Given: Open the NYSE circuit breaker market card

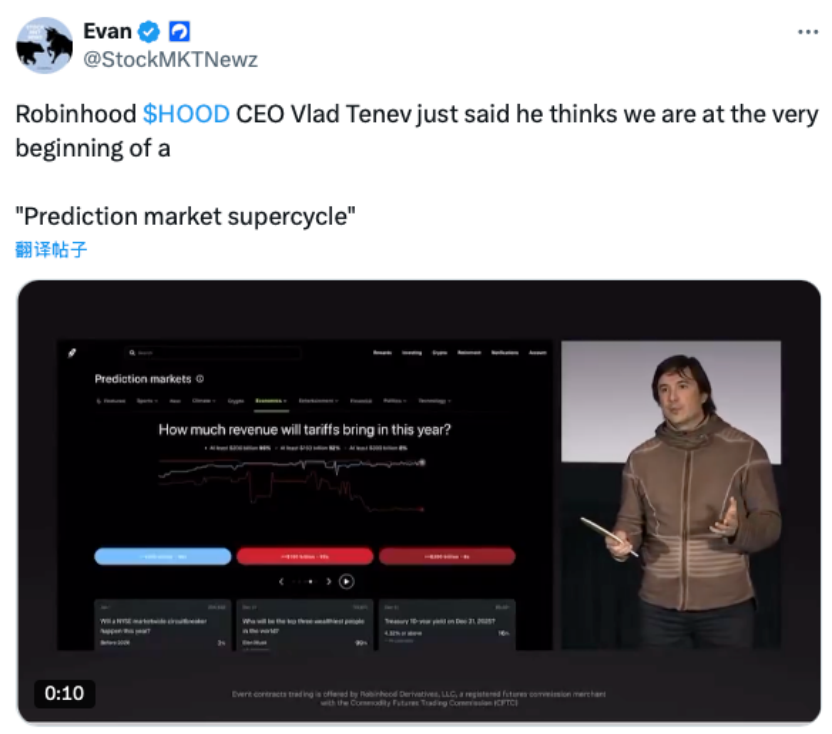Looking at the screenshot, I should 163,625.
